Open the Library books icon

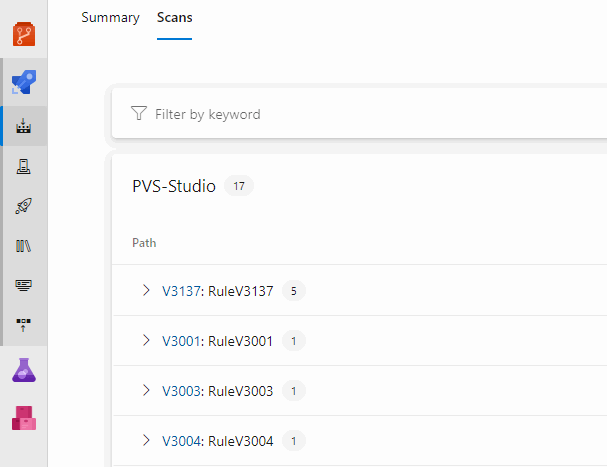point(24,245)
